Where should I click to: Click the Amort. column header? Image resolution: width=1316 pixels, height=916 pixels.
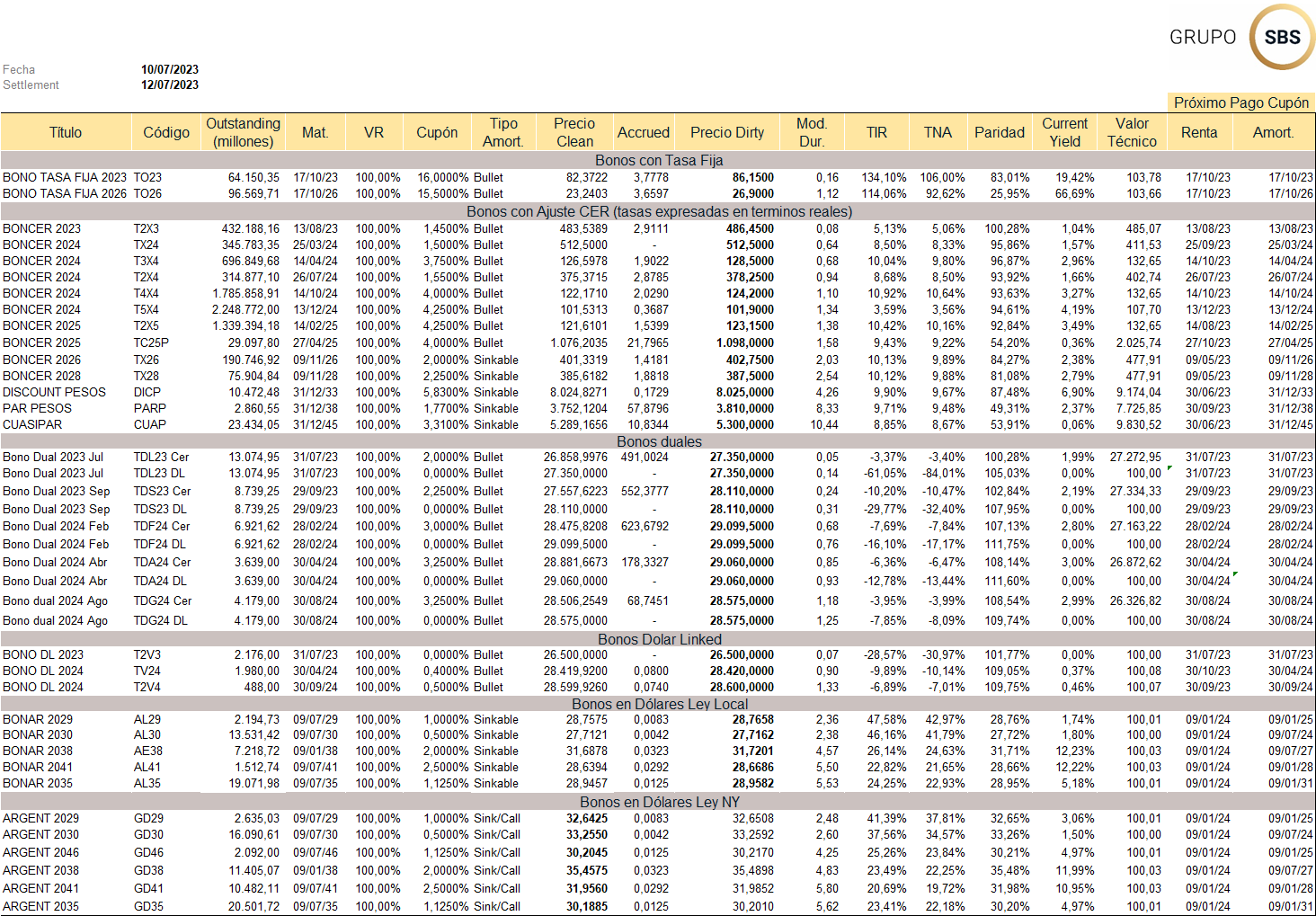pyautogui.click(x=1274, y=132)
